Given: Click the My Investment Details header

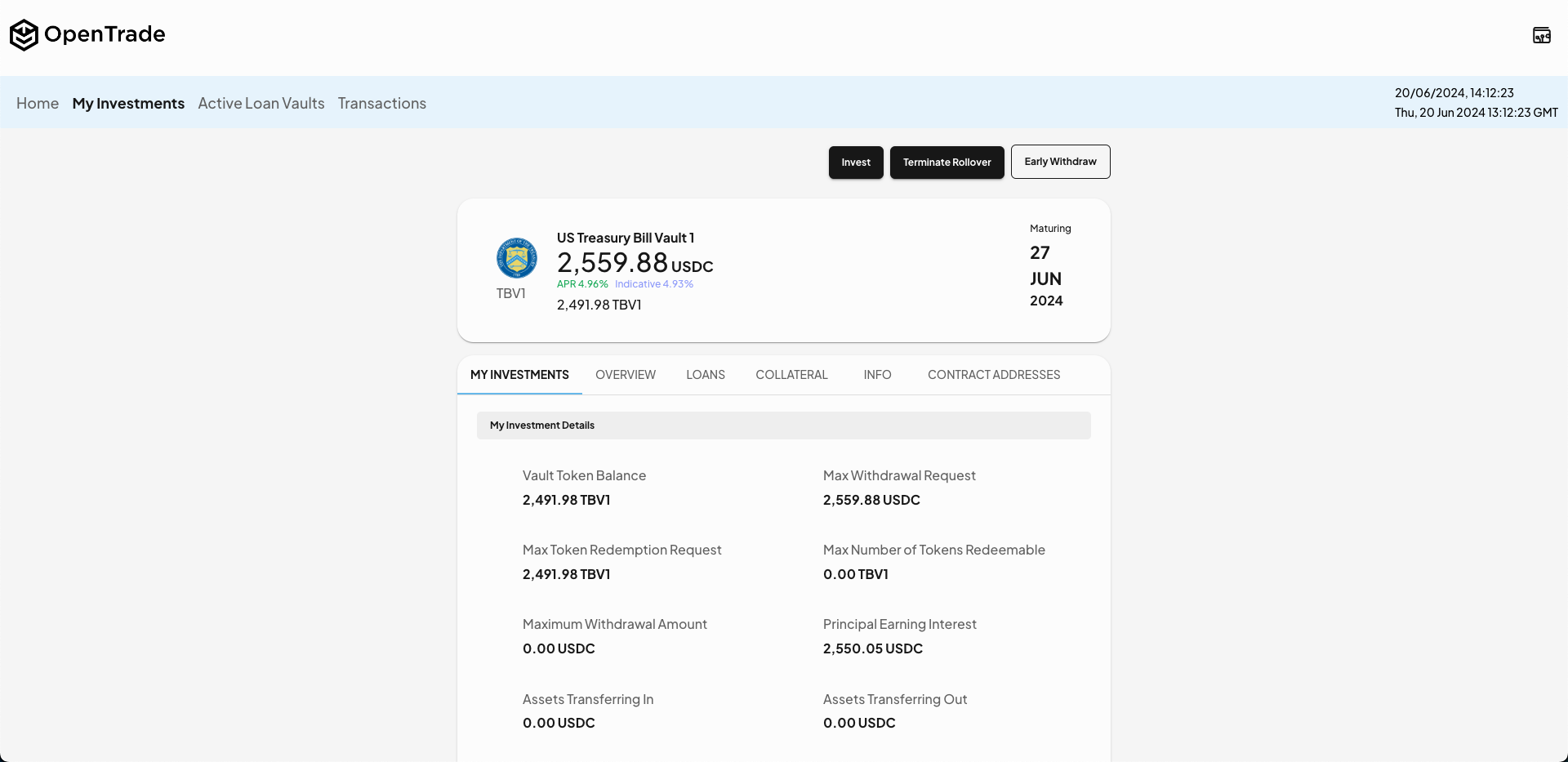Looking at the screenshot, I should [784, 426].
